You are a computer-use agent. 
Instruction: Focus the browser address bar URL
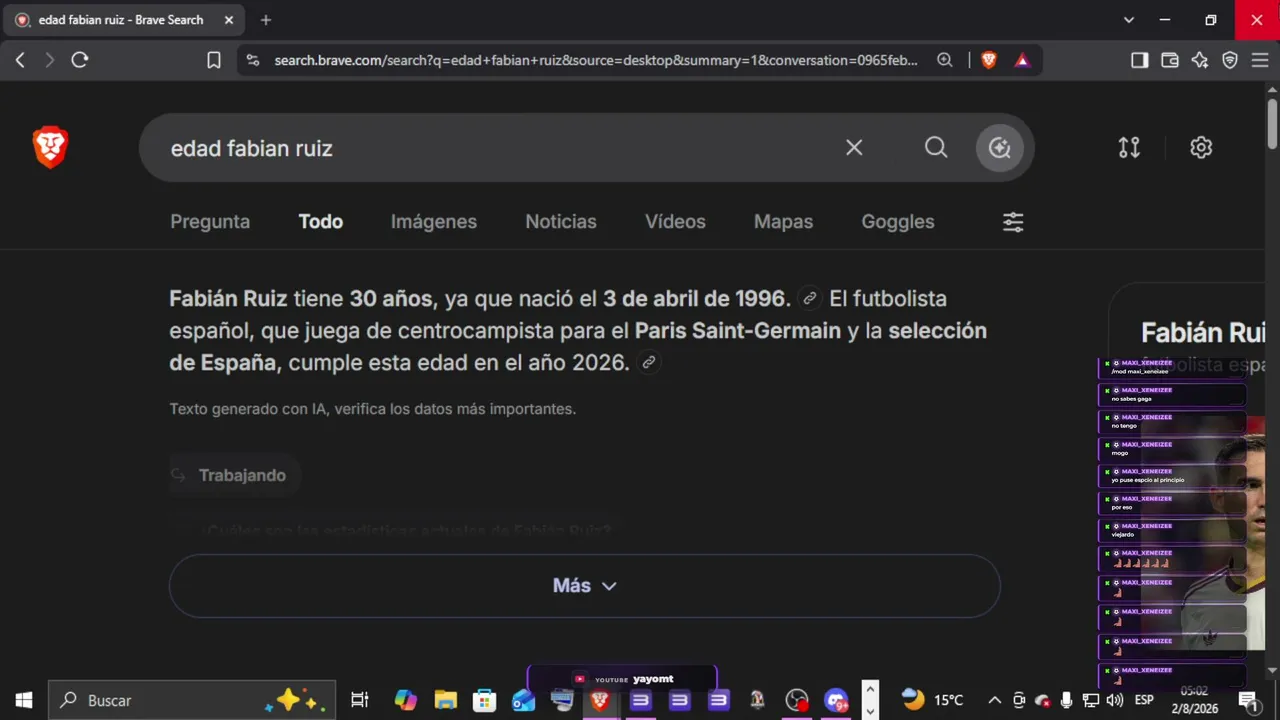[596, 60]
